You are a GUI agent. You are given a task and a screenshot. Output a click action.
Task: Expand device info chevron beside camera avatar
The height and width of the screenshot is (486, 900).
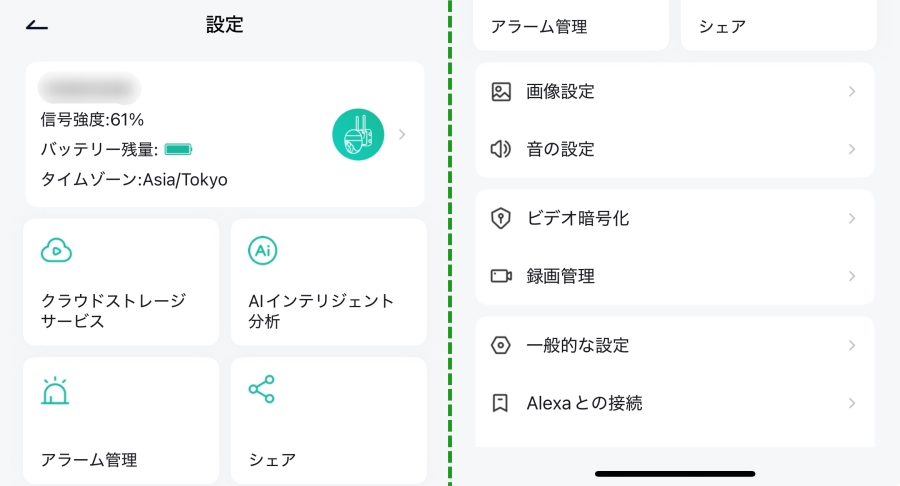click(402, 134)
